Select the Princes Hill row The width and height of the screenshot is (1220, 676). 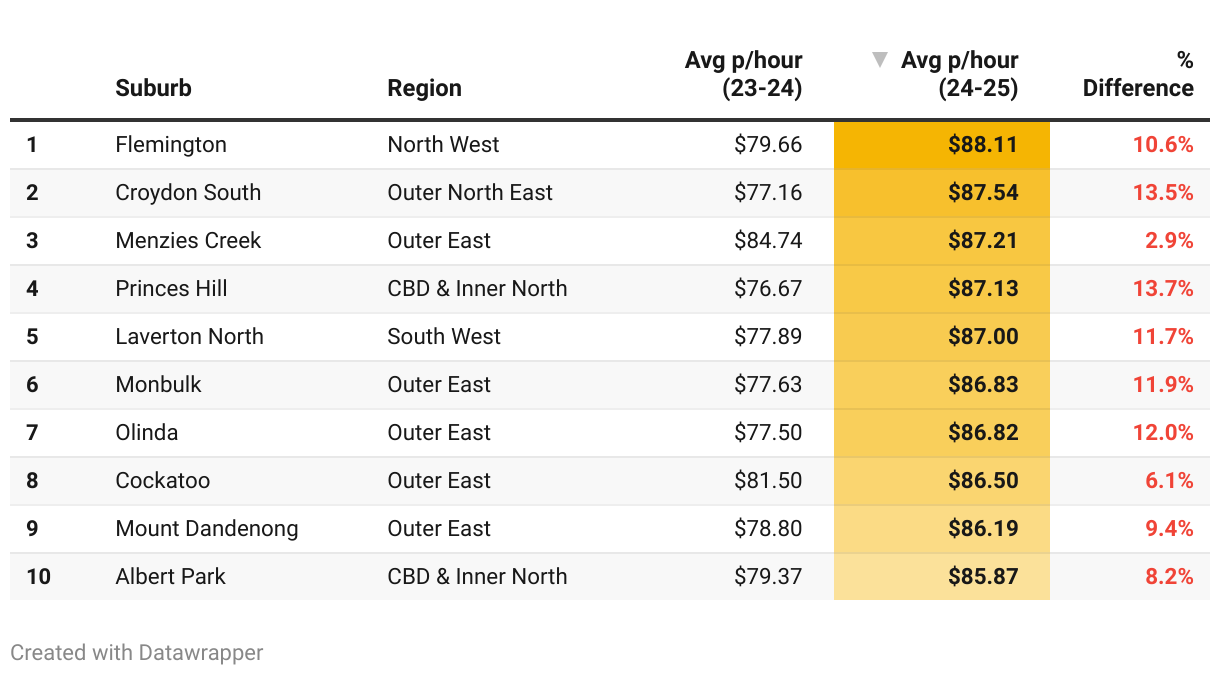coord(171,289)
